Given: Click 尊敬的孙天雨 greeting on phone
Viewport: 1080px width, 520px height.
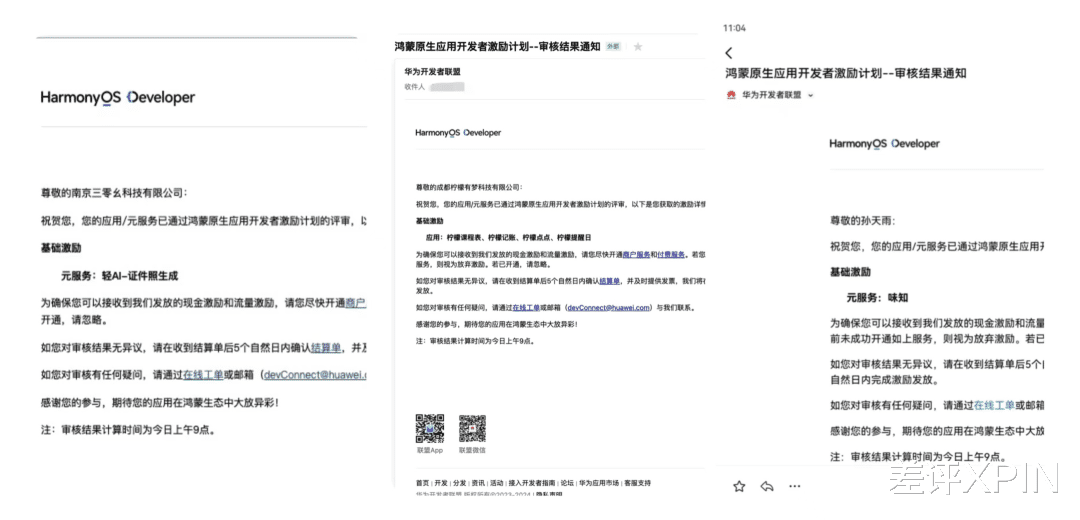Looking at the screenshot, I should click(x=862, y=222).
